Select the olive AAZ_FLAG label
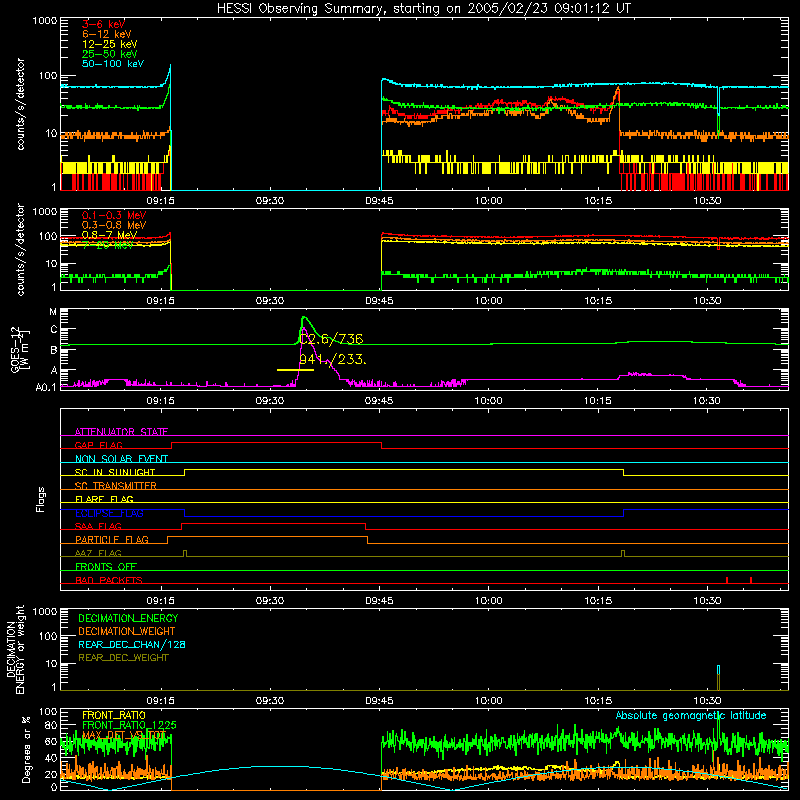This screenshot has height=800, width=800. point(98,553)
